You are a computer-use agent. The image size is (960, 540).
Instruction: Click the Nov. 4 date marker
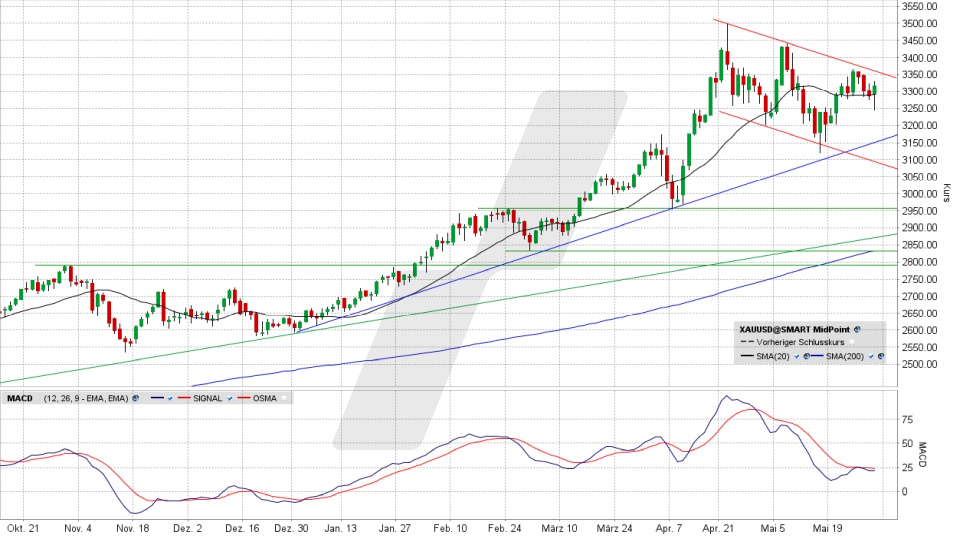(x=77, y=528)
